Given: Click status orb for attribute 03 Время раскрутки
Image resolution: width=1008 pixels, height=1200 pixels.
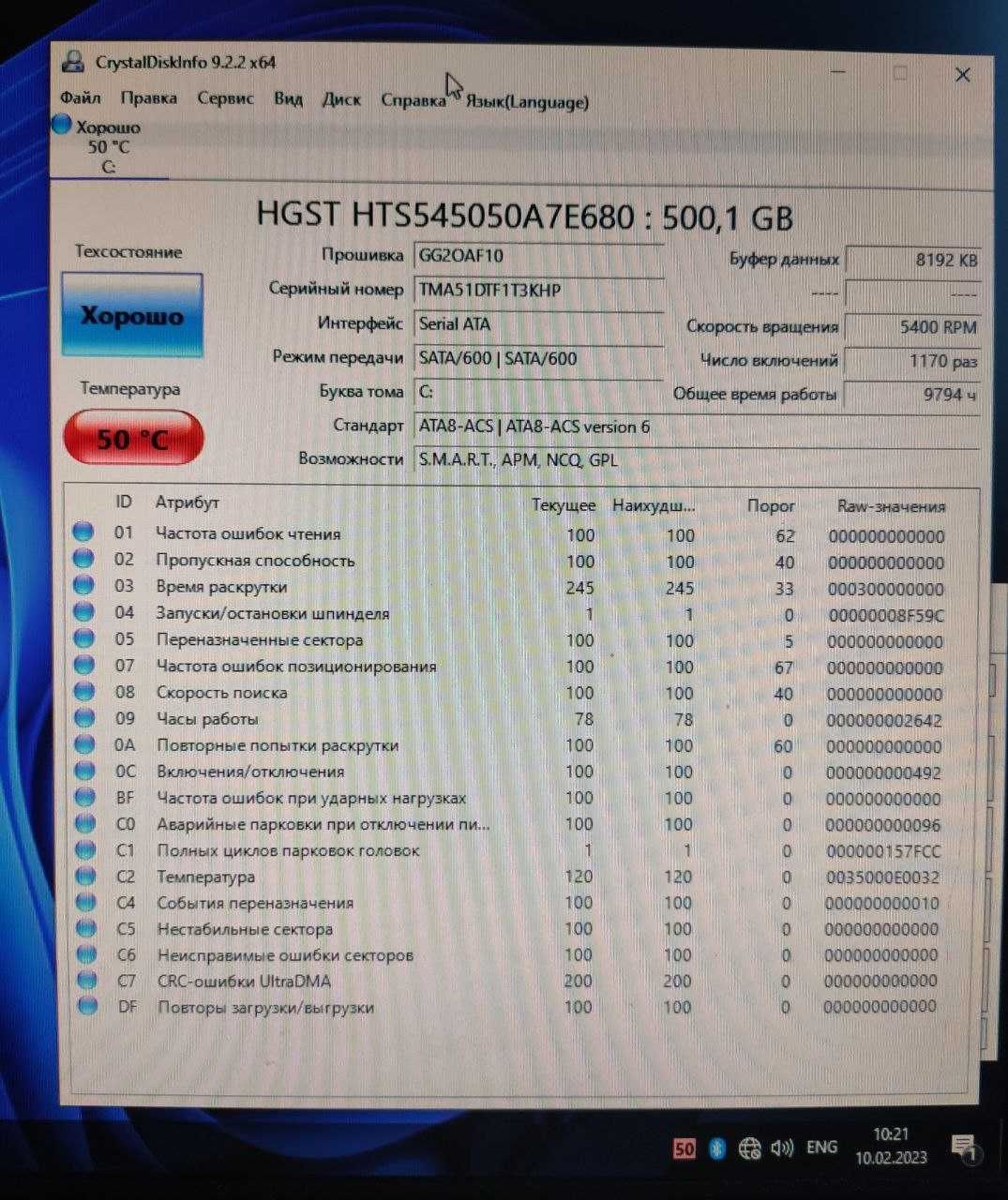Looking at the screenshot, I should pyautogui.click(x=83, y=585).
